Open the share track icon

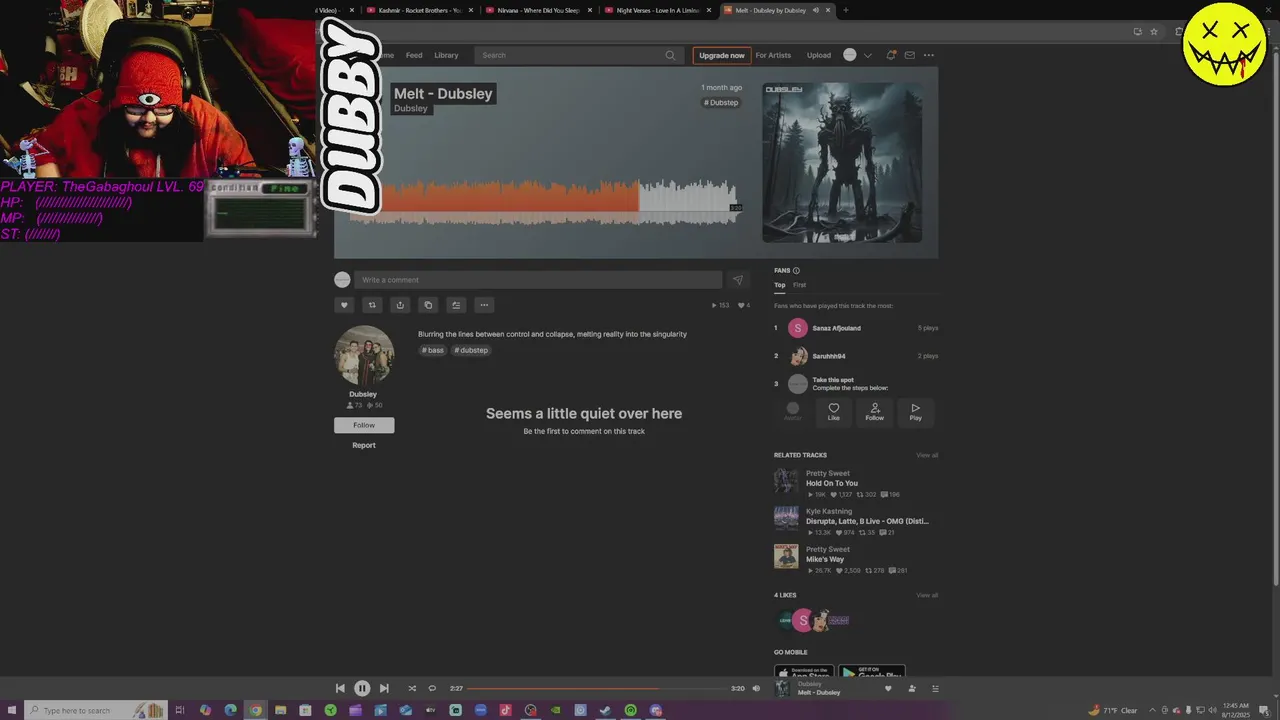[x=400, y=305]
